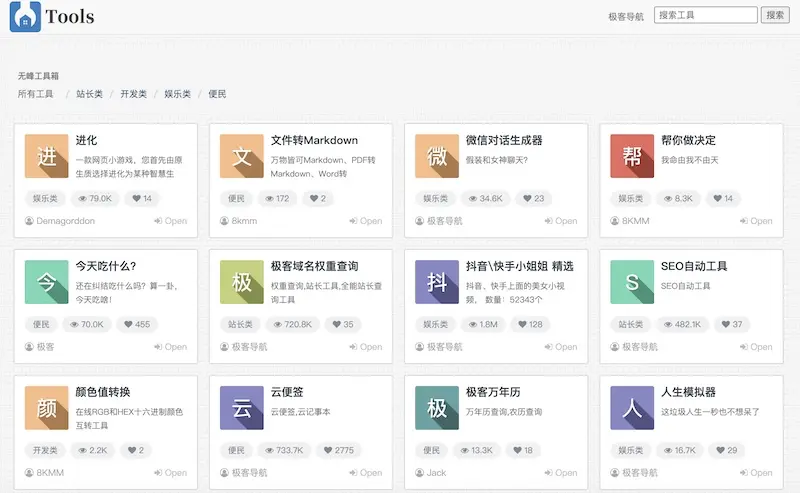
Task: Click the 颜 icon of 颜色值转换
Action: coord(46,408)
